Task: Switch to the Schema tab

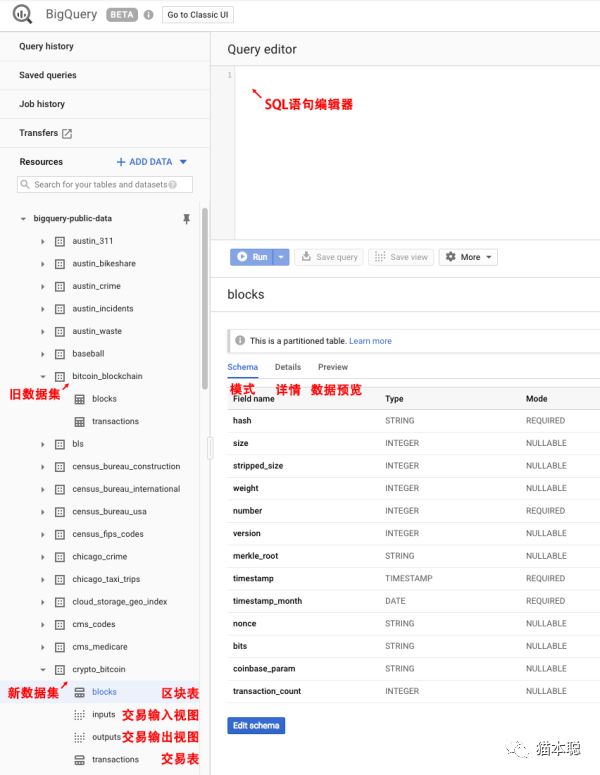Action: (x=242, y=367)
